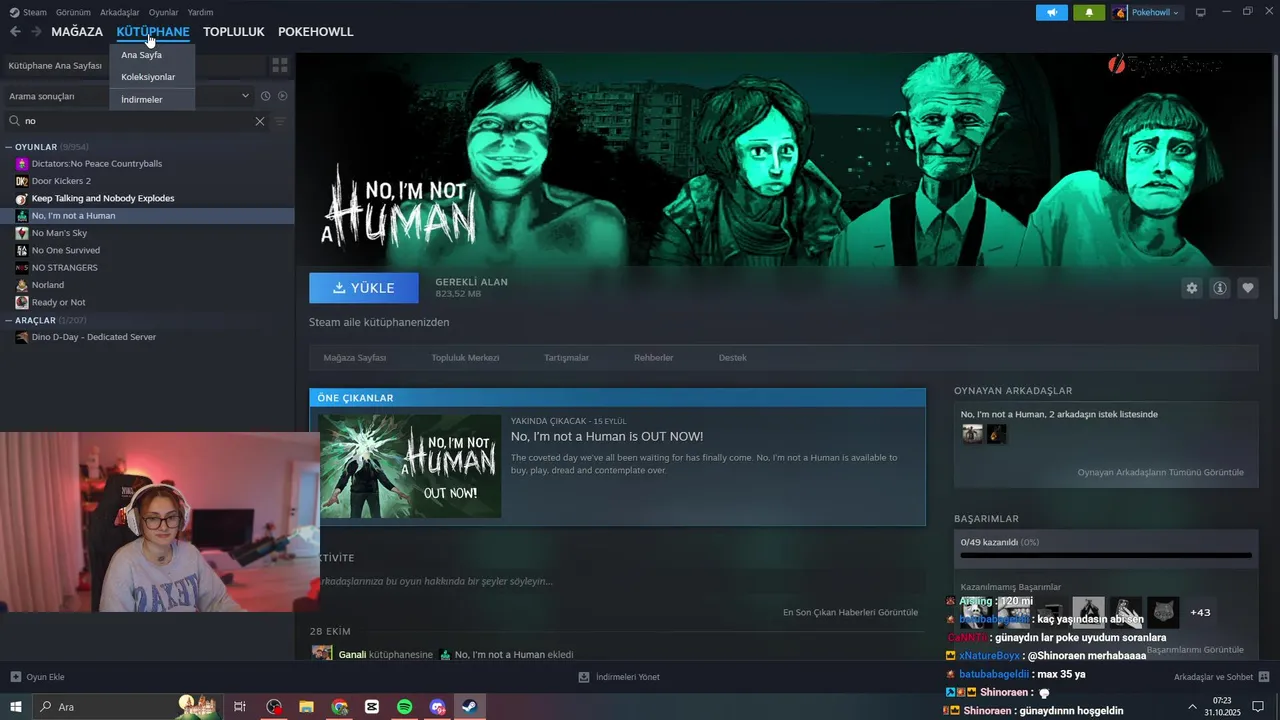Open Task View in taskbar
The width and height of the screenshot is (1280, 720).
[x=240, y=707]
